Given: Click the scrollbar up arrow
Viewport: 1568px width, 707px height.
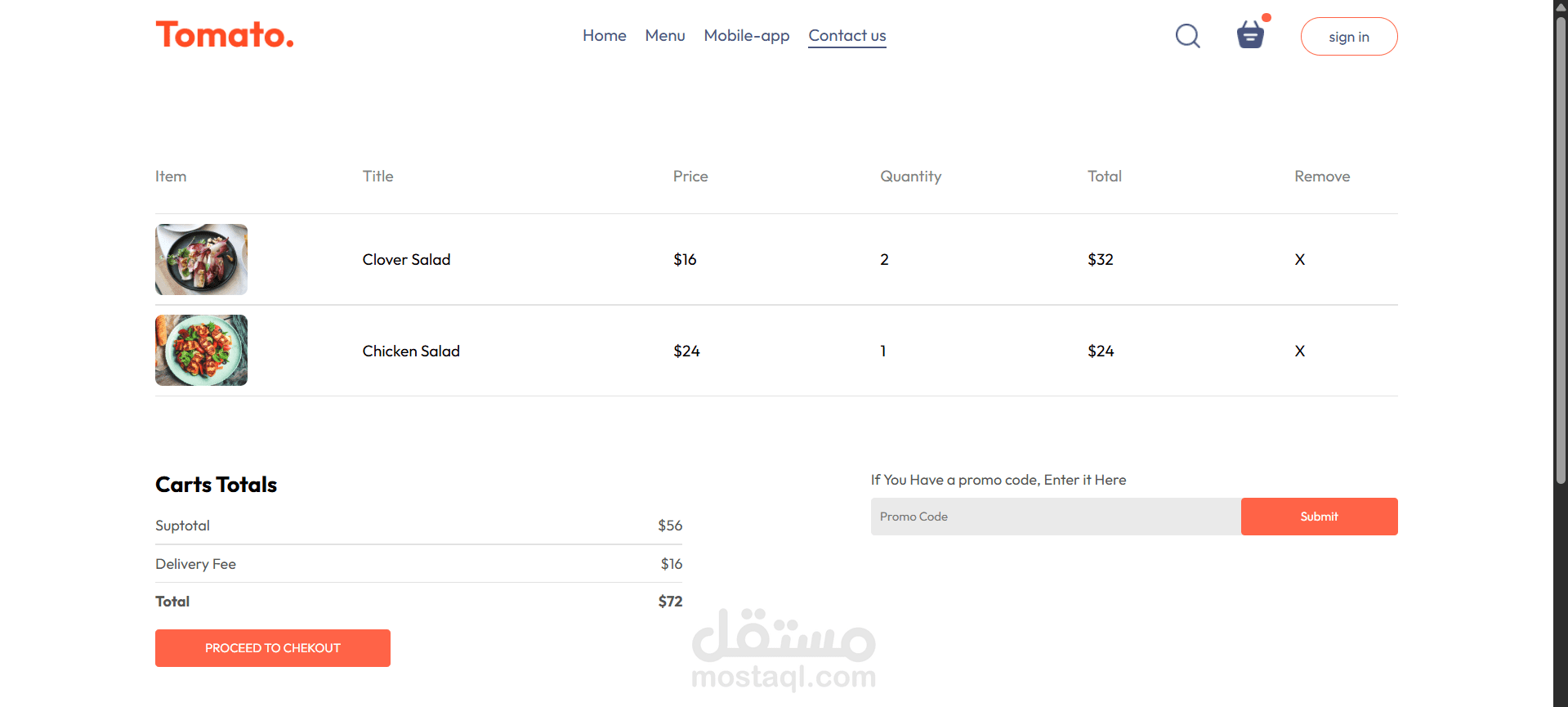Looking at the screenshot, I should (1561, 7).
